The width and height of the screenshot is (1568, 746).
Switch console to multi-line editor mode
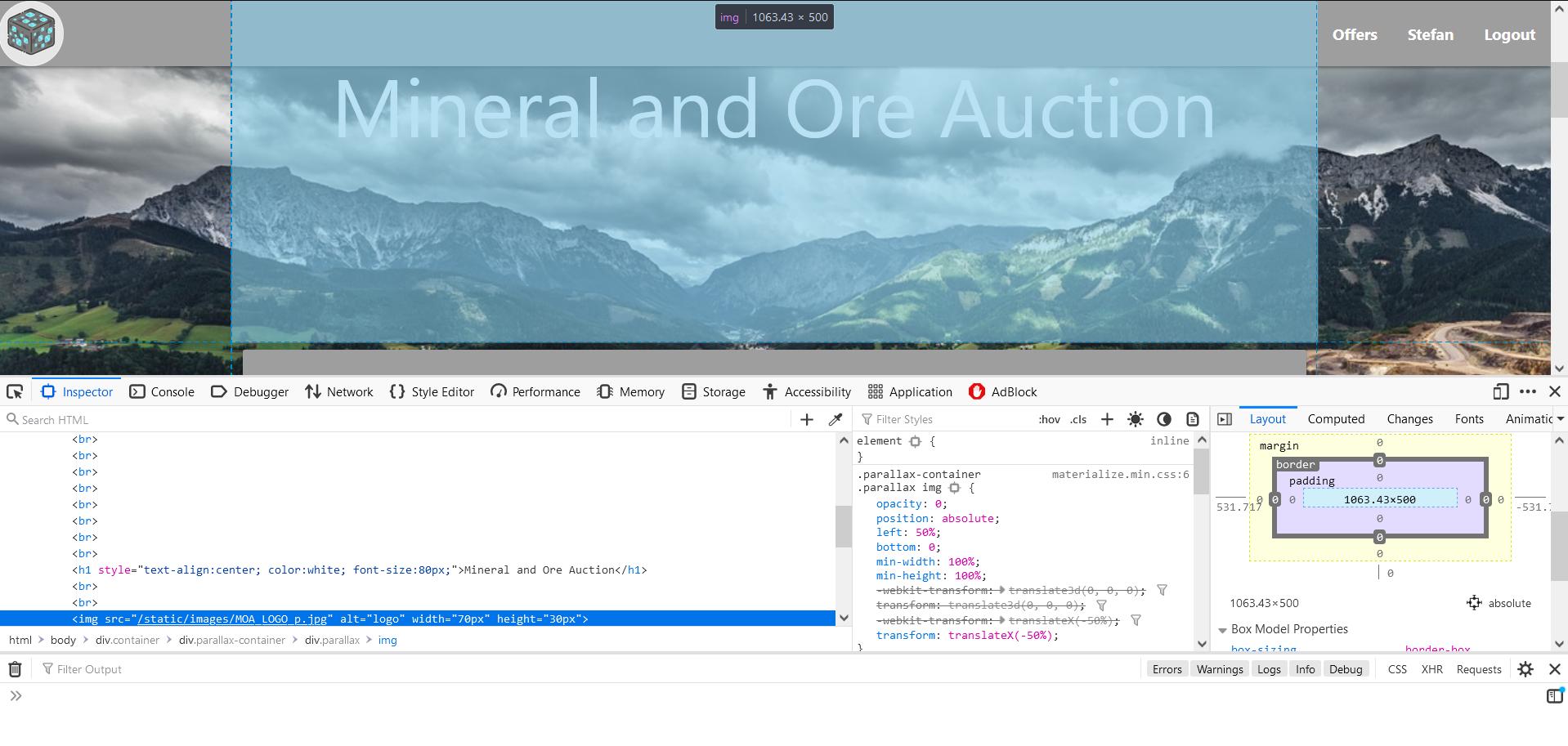click(x=1554, y=695)
